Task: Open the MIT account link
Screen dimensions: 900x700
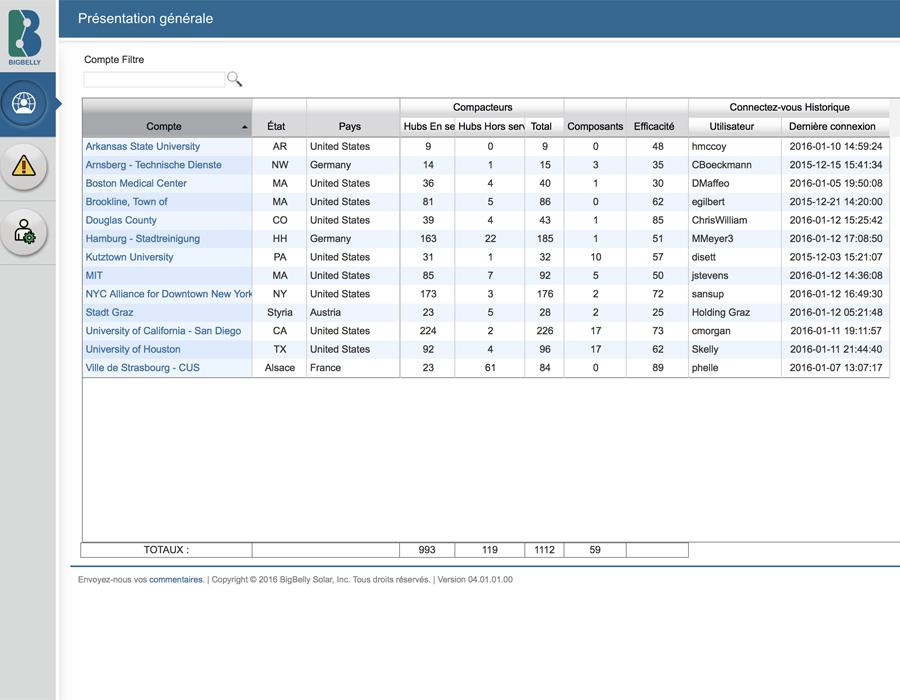Action: pos(94,275)
